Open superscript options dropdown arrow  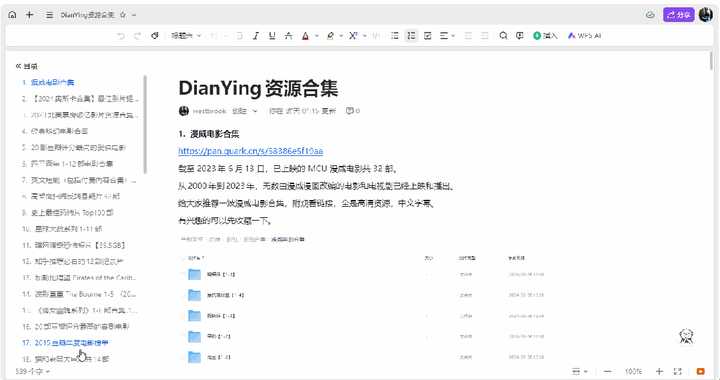click(x=365, y=36)
